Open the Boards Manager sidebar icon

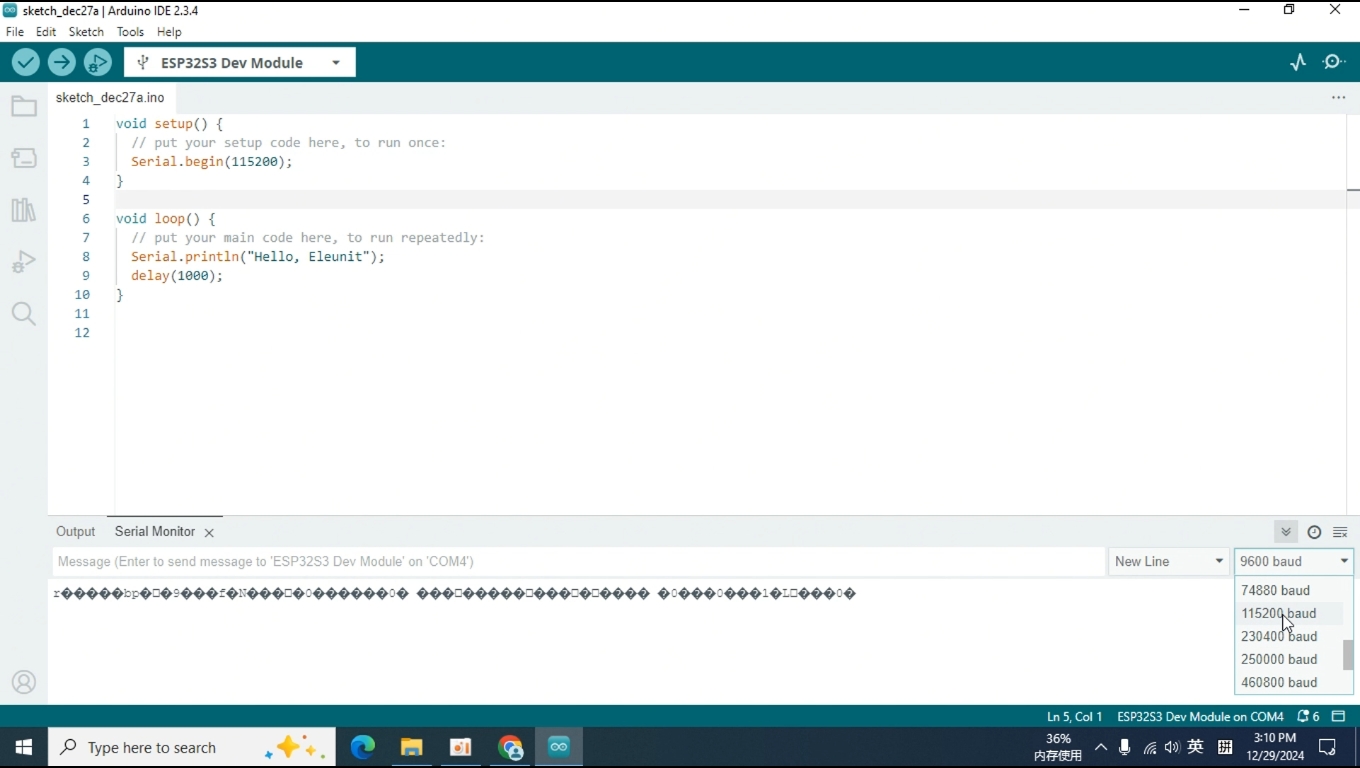click(x=24, y=158)
